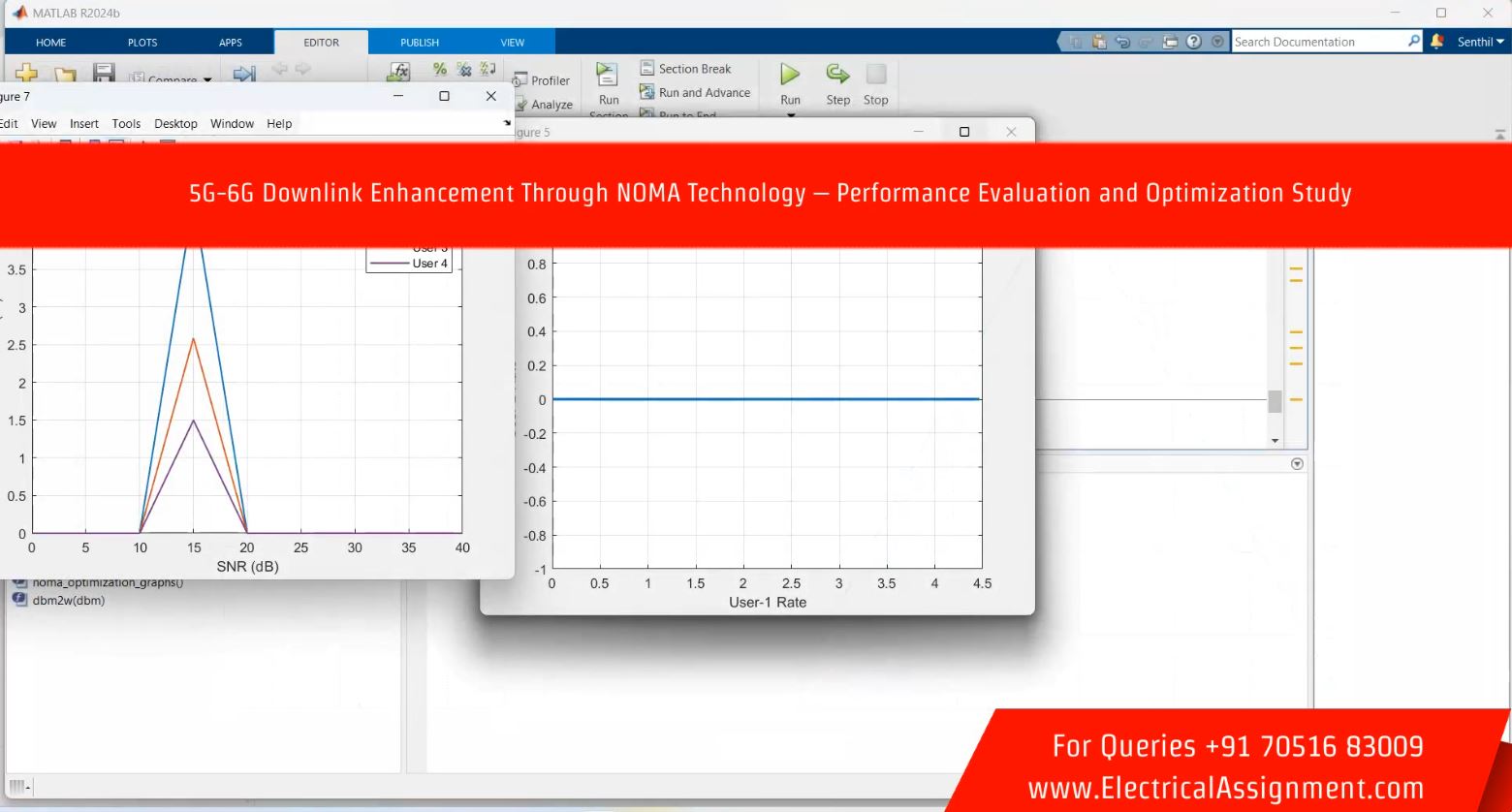Viewport: 1512px width, 812px height.
Task: Select Run and Advance
Action: coord(695,93)
